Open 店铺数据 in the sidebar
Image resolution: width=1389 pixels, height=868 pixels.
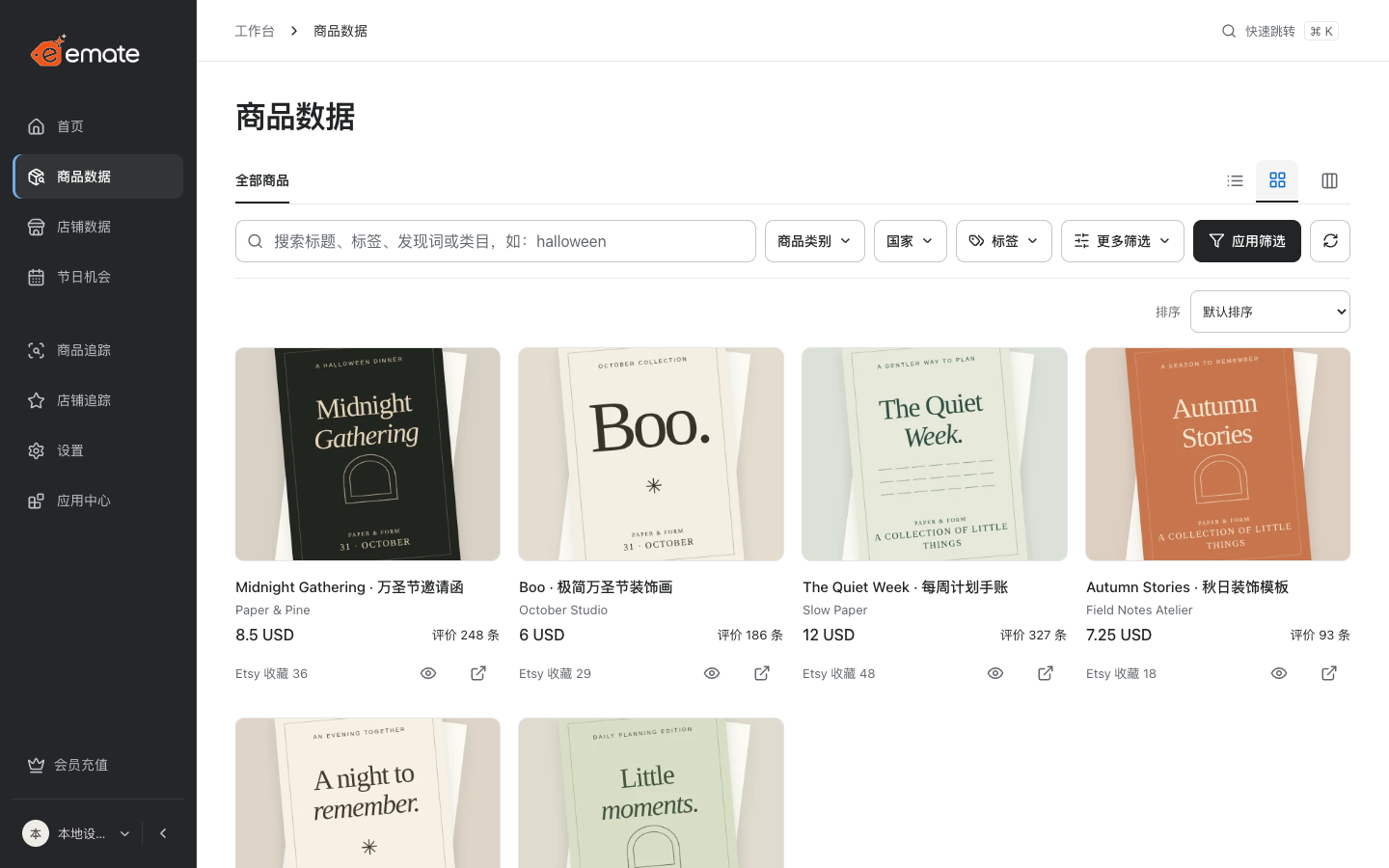pos(98,227)
